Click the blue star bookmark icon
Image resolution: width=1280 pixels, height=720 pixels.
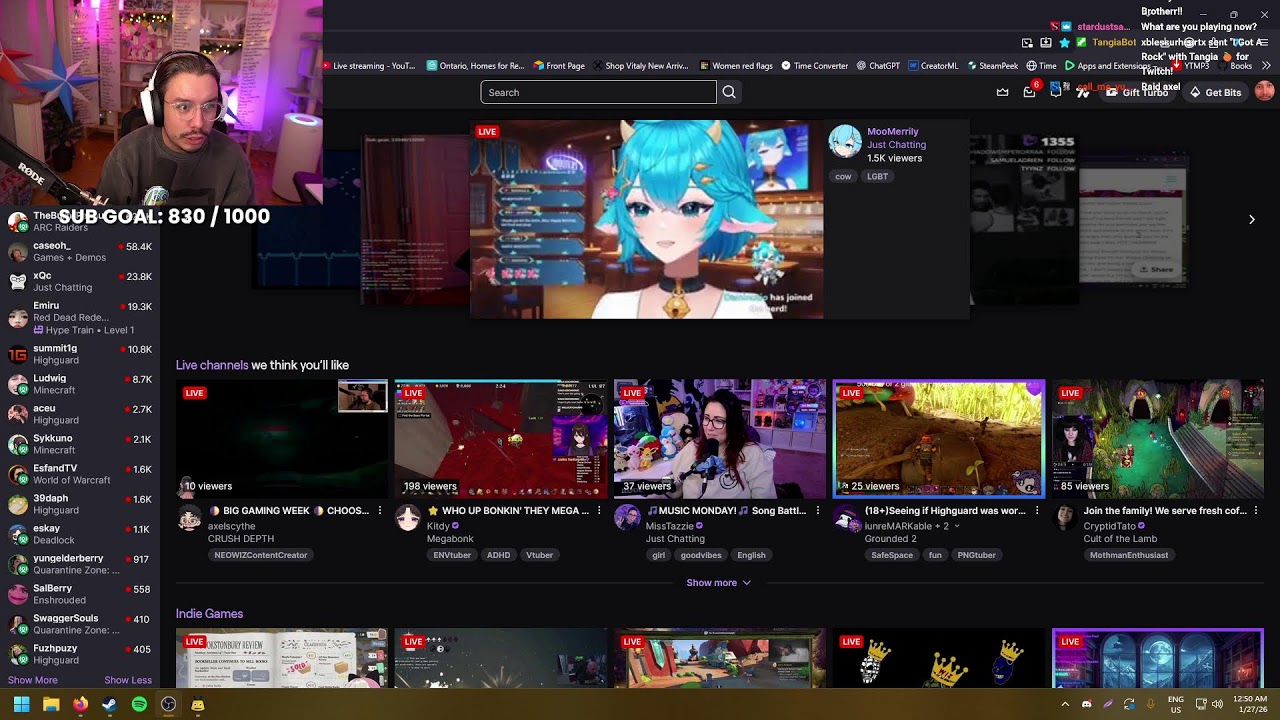coord(1064,43)
